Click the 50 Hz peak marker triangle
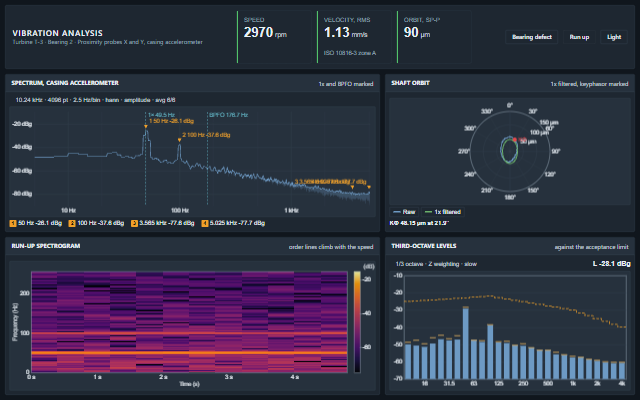 tap(146, 127)
